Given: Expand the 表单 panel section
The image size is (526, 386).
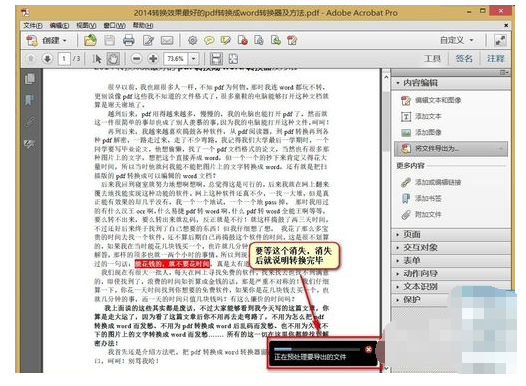Looking at the screenshot, I should point(451,261).
